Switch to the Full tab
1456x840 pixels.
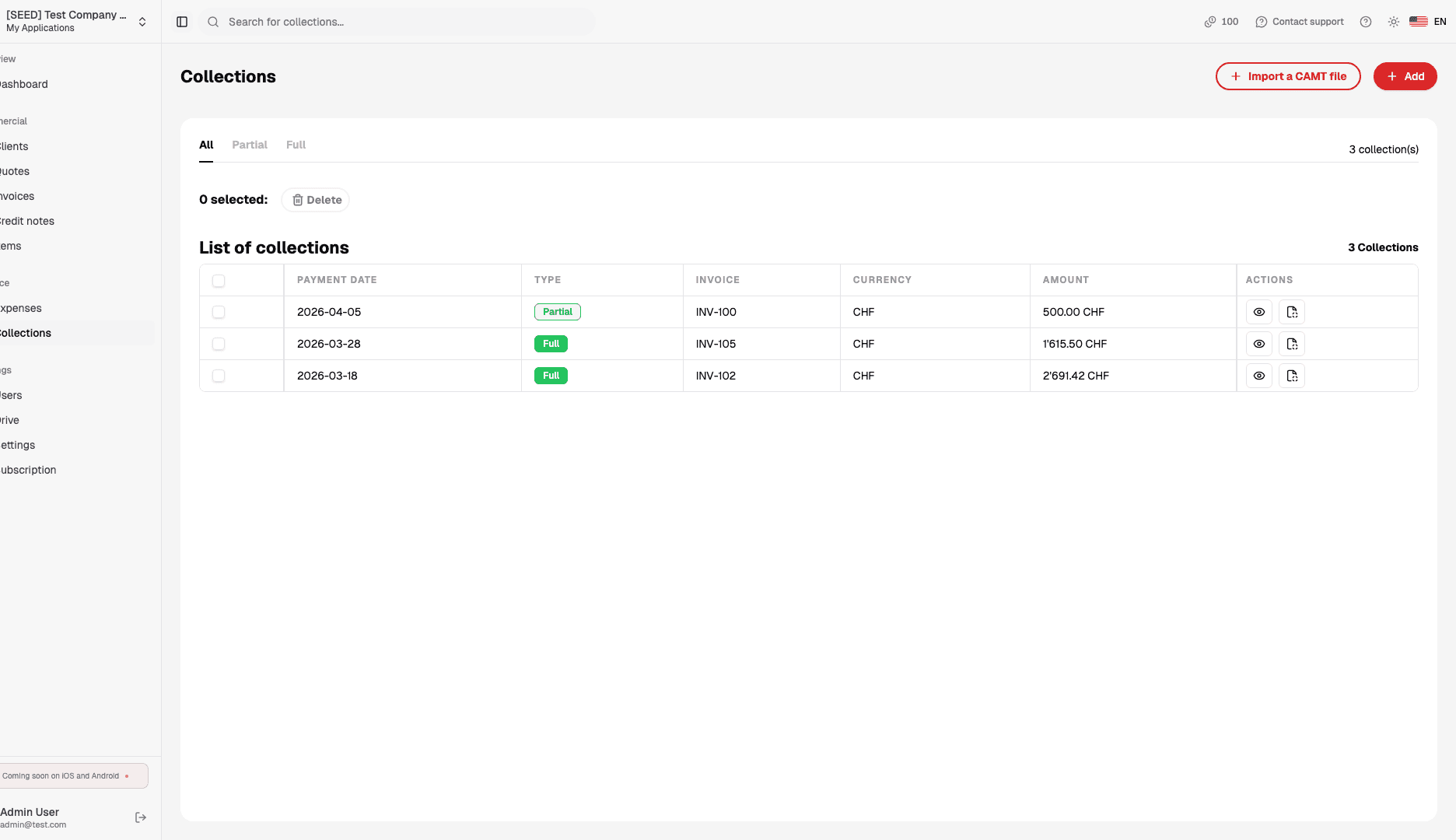pyautogui.click(x=296, y=145)
